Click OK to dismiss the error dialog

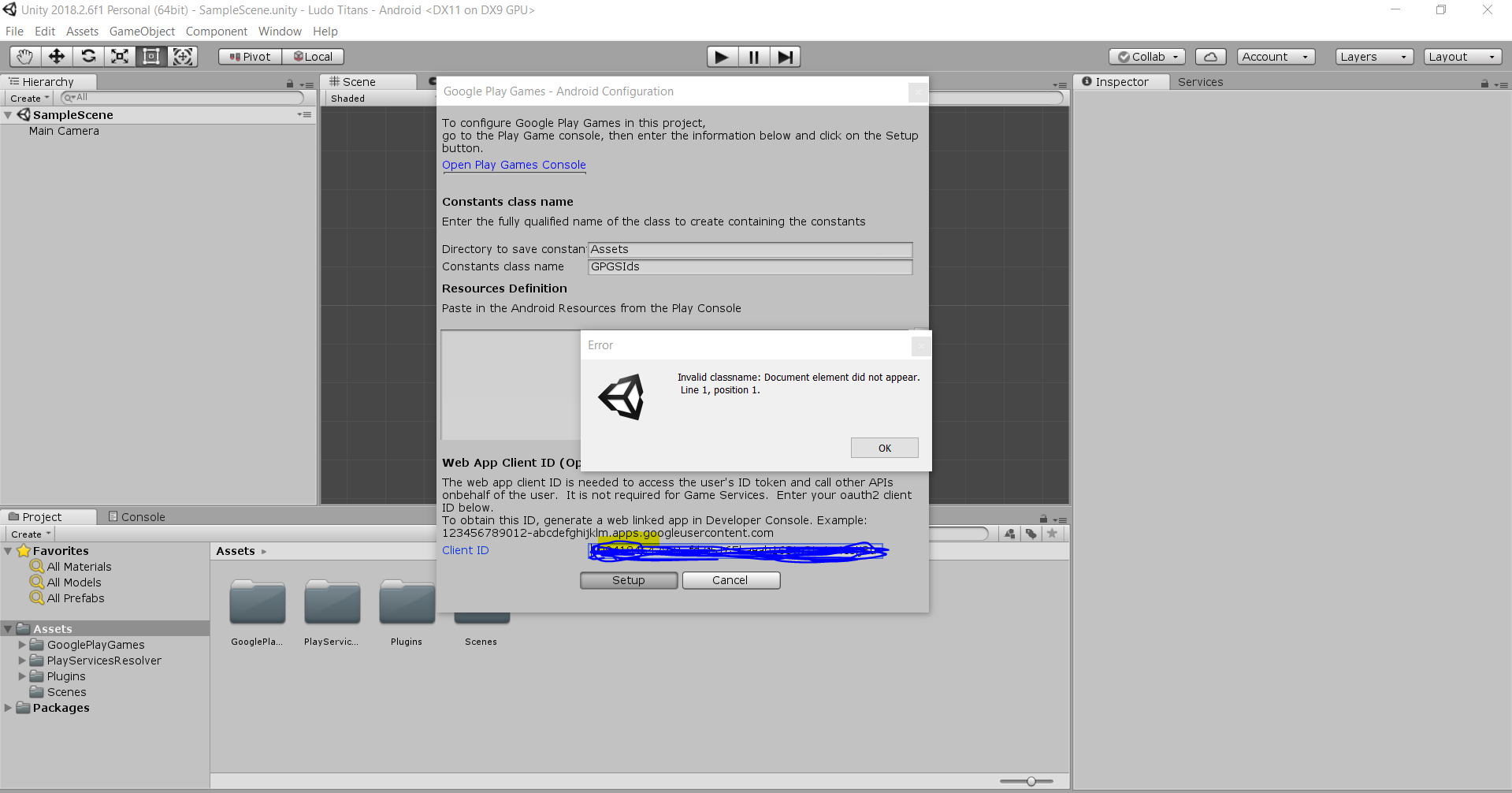[x=884, y=447]
